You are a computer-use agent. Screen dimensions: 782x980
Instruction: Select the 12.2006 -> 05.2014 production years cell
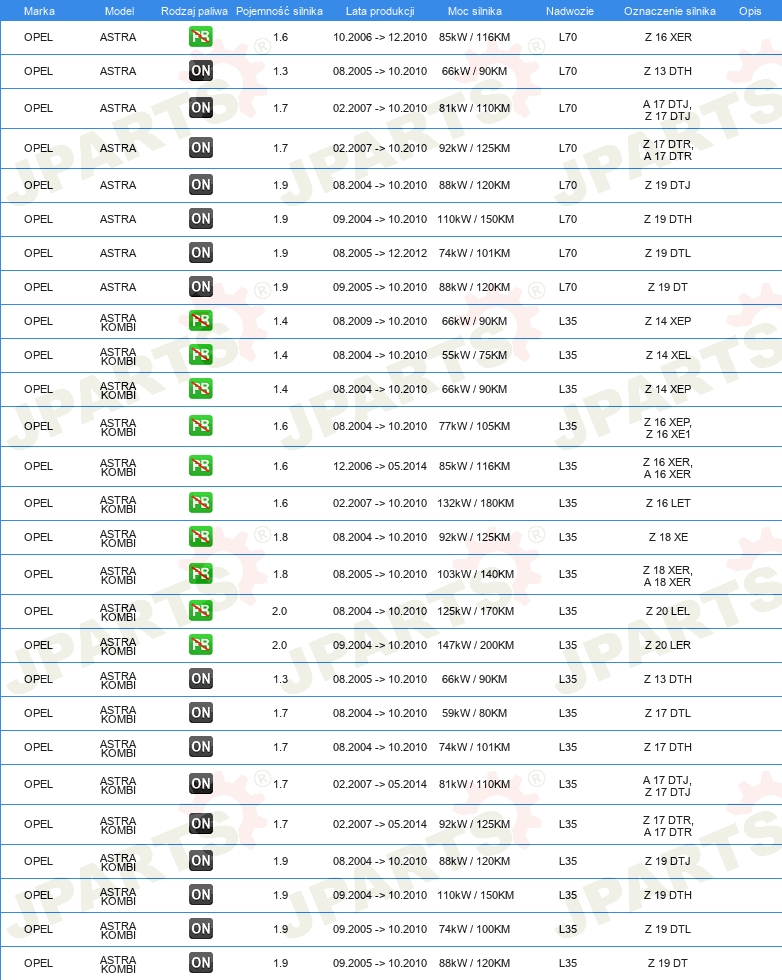click(380, 466)
